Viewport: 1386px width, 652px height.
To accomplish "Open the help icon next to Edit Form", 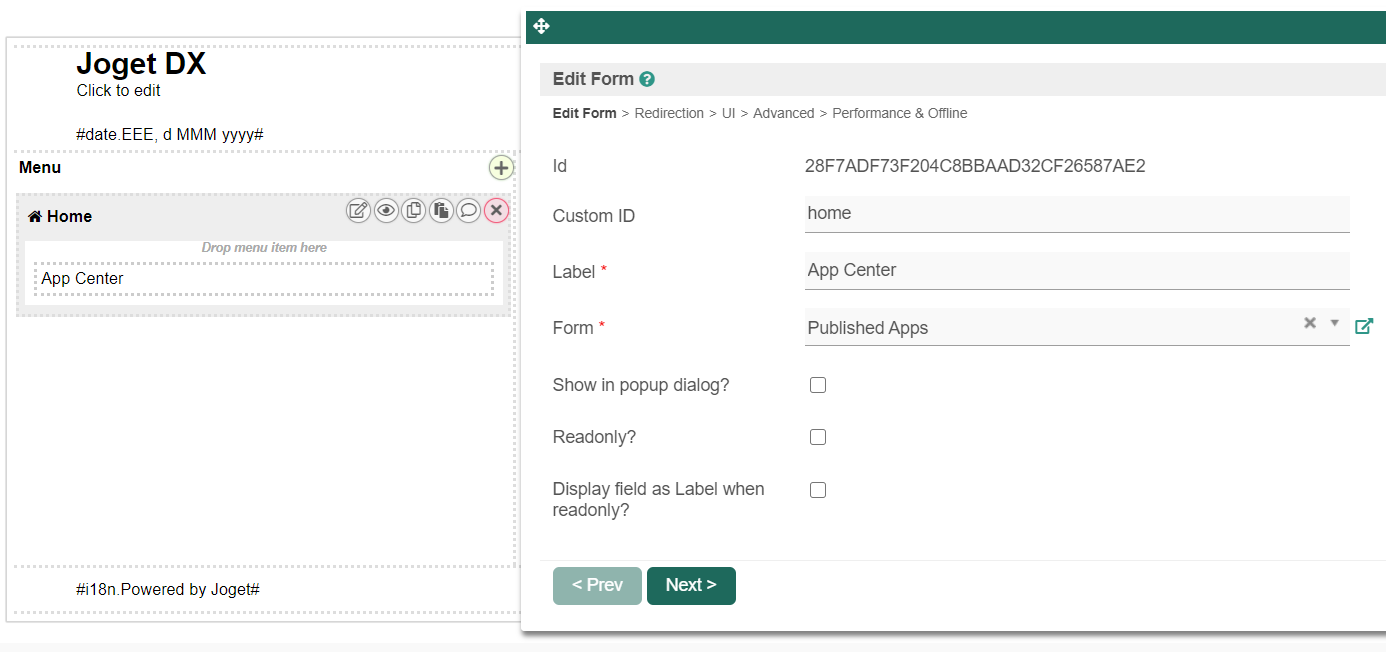I will (x=647, y=79).
